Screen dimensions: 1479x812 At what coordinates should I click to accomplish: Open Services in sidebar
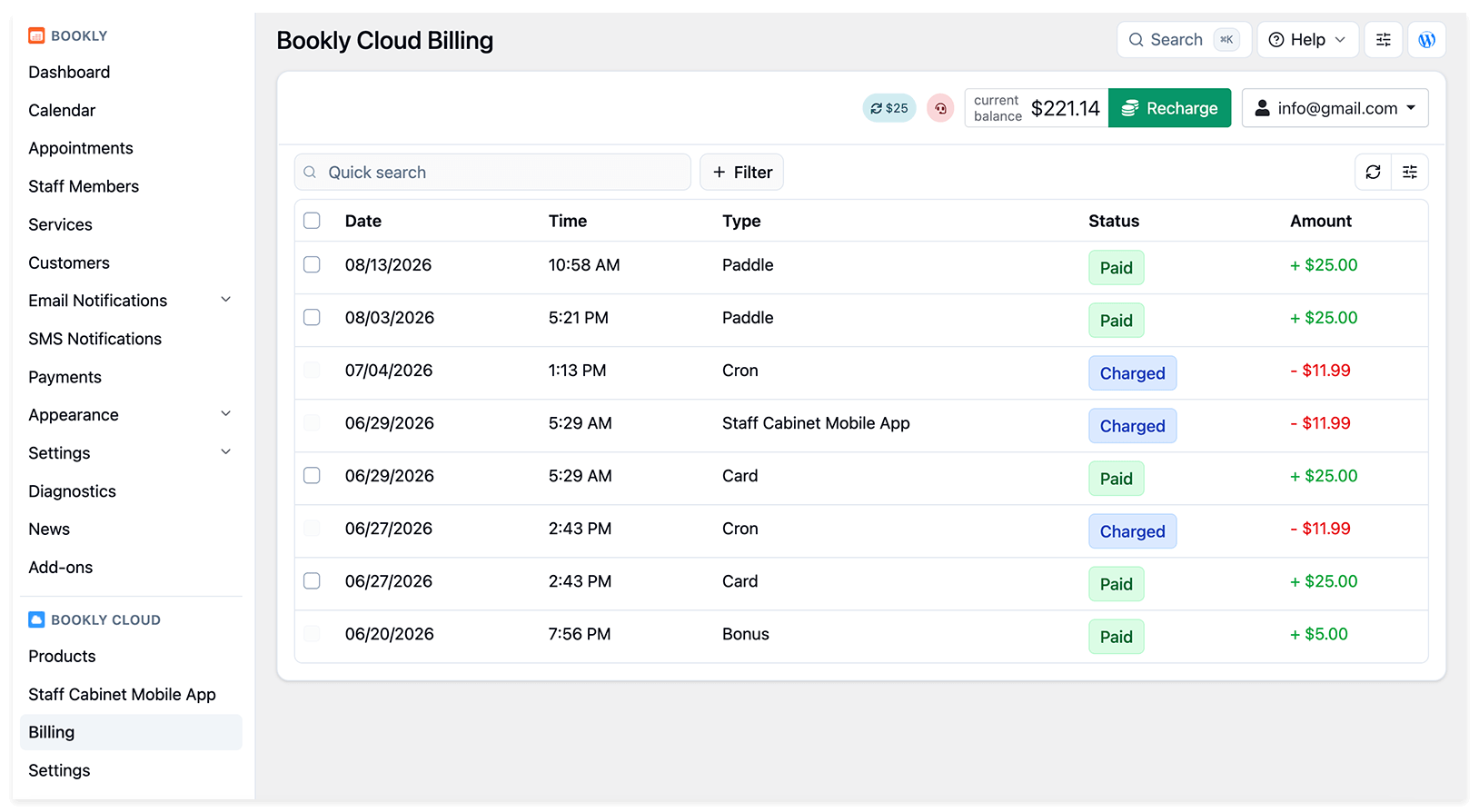[61, 224]
